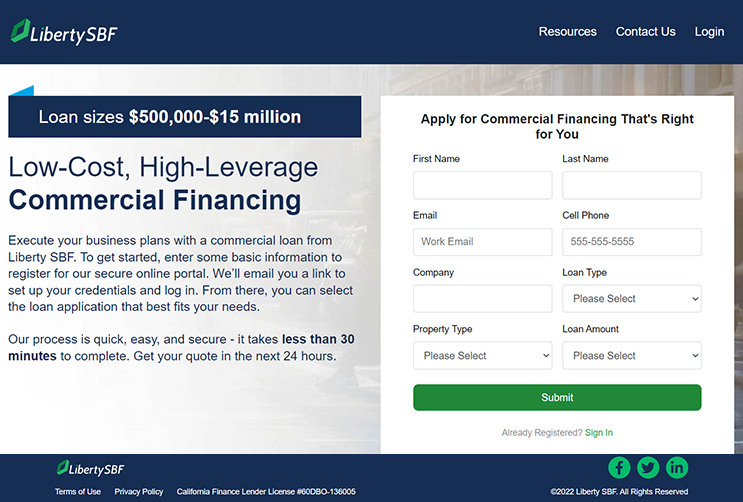743x502 pixels.
Task: Expand the Loan Type dropdown
Action: click(x=632, y=299)
